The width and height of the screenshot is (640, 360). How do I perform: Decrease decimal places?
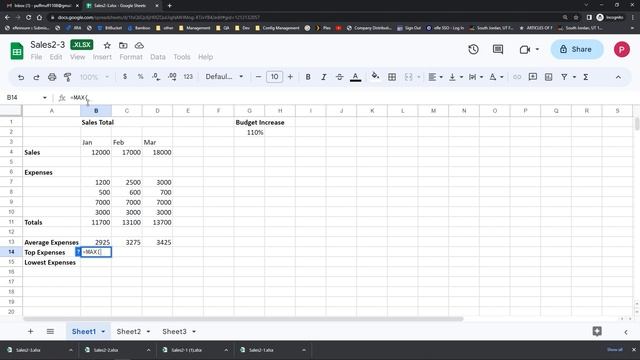coord(156,77)
